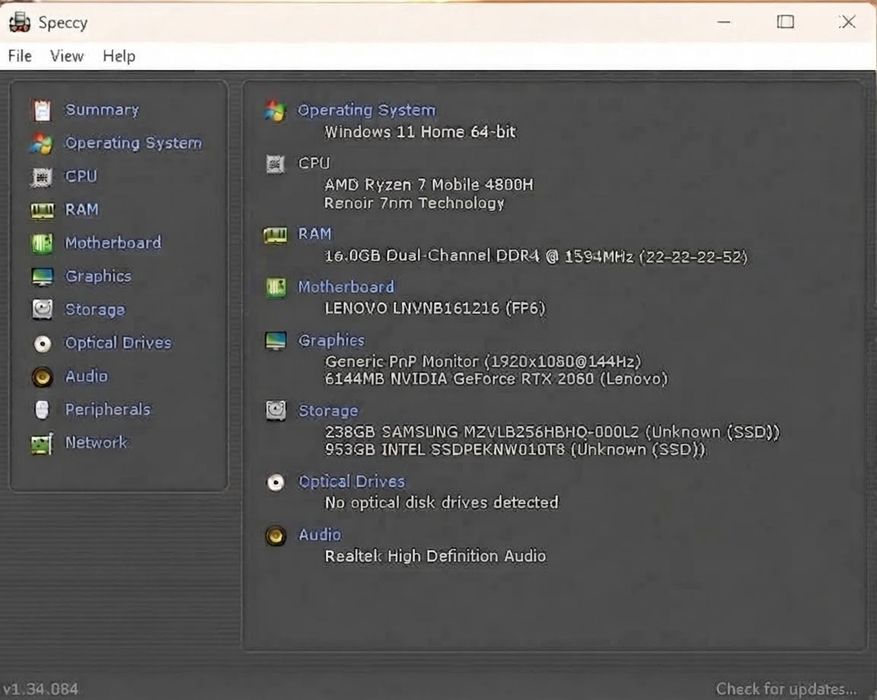877x700 pixels.
Task: Click the Motherboard icon in summary panel
Action: coord(275,287)
